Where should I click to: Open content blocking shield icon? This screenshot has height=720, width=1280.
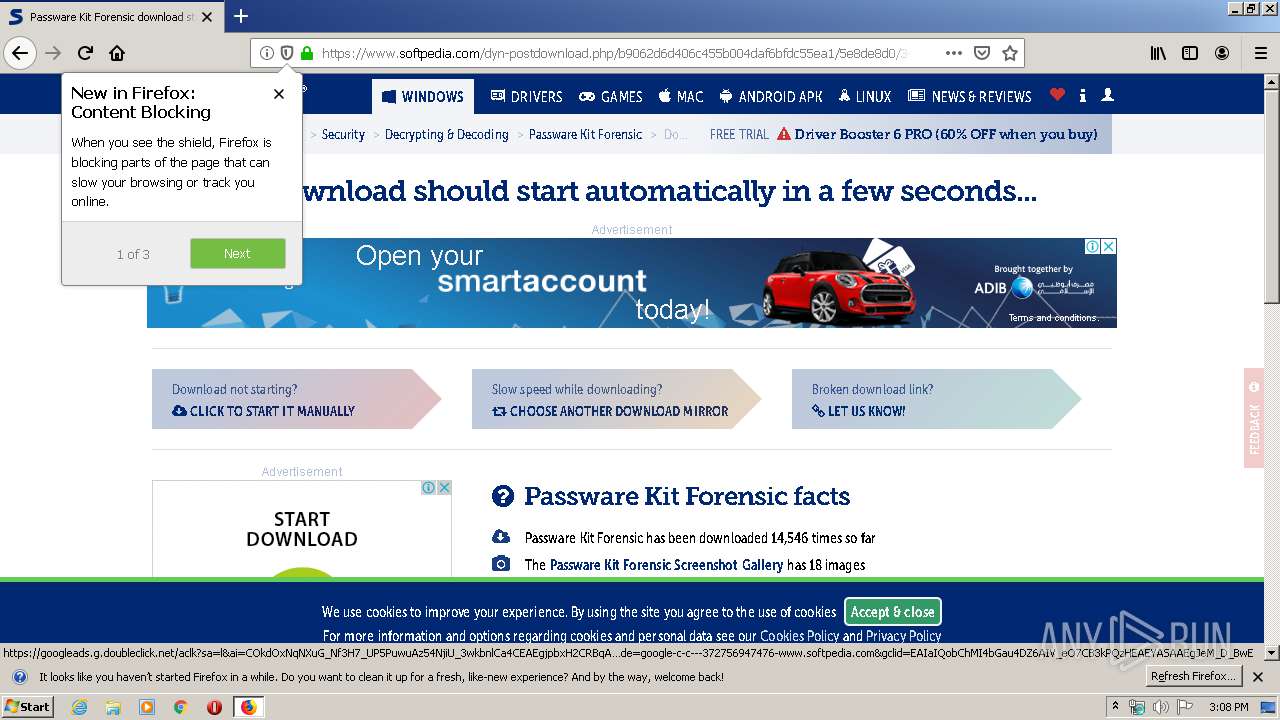pyautogui.click(x=286, y=53)
